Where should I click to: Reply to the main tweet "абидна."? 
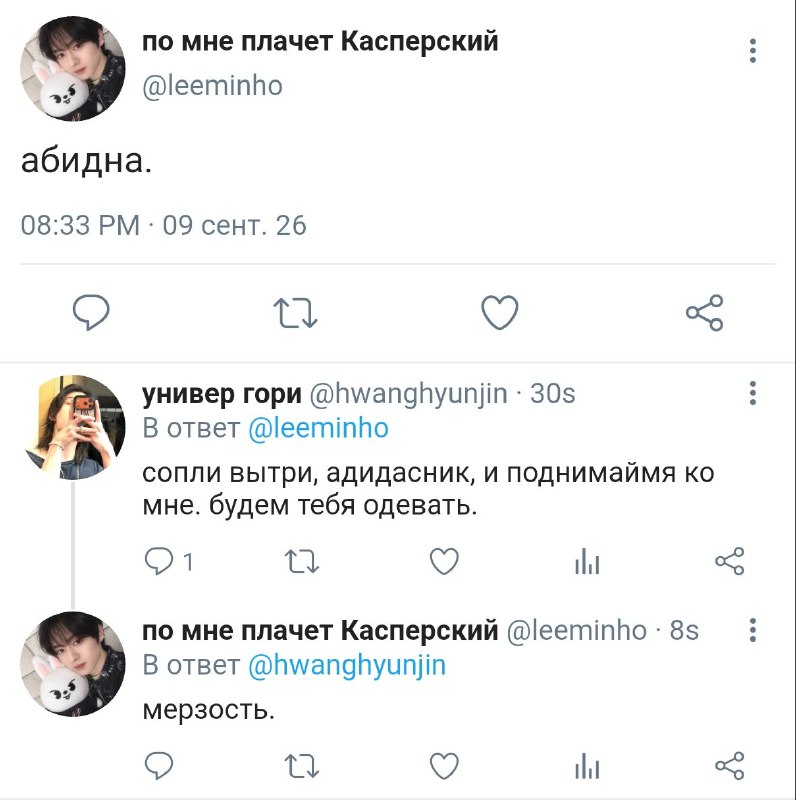91,312
